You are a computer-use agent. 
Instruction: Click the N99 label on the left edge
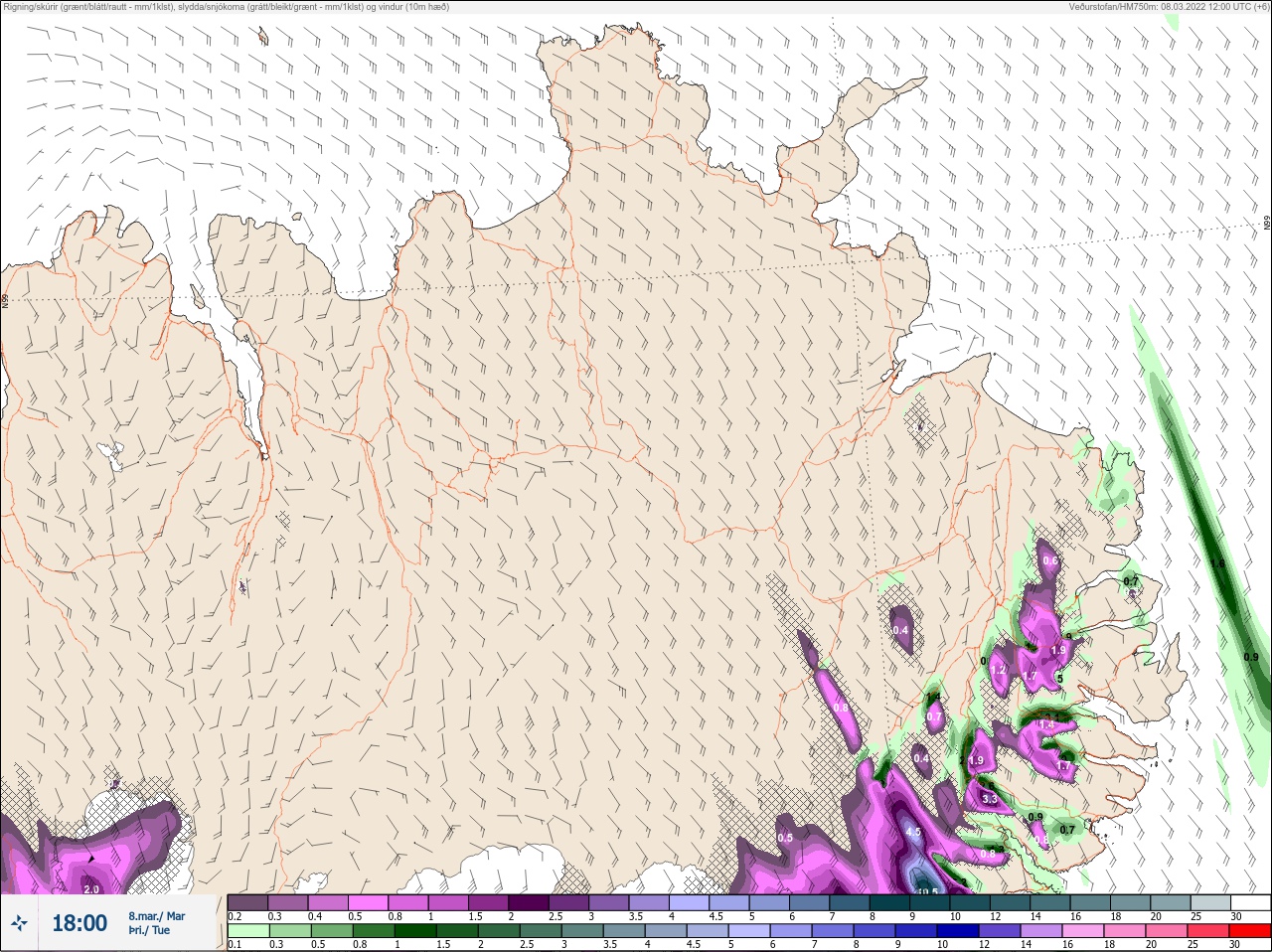tap(5, 299)
